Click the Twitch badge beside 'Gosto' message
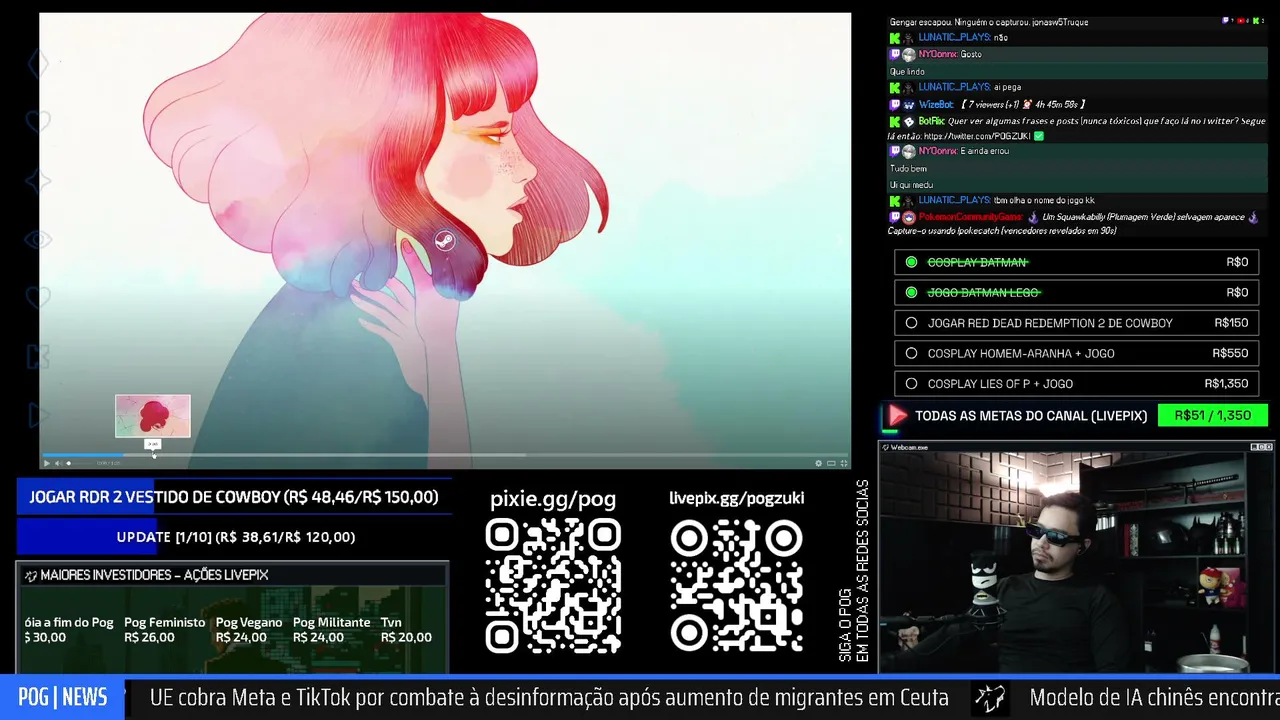 [895, 54]
